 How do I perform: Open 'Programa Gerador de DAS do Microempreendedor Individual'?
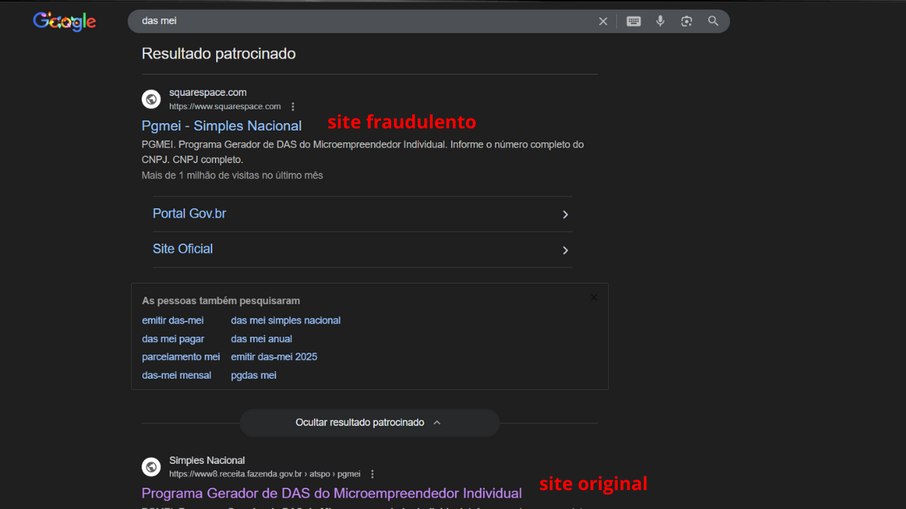332,493
